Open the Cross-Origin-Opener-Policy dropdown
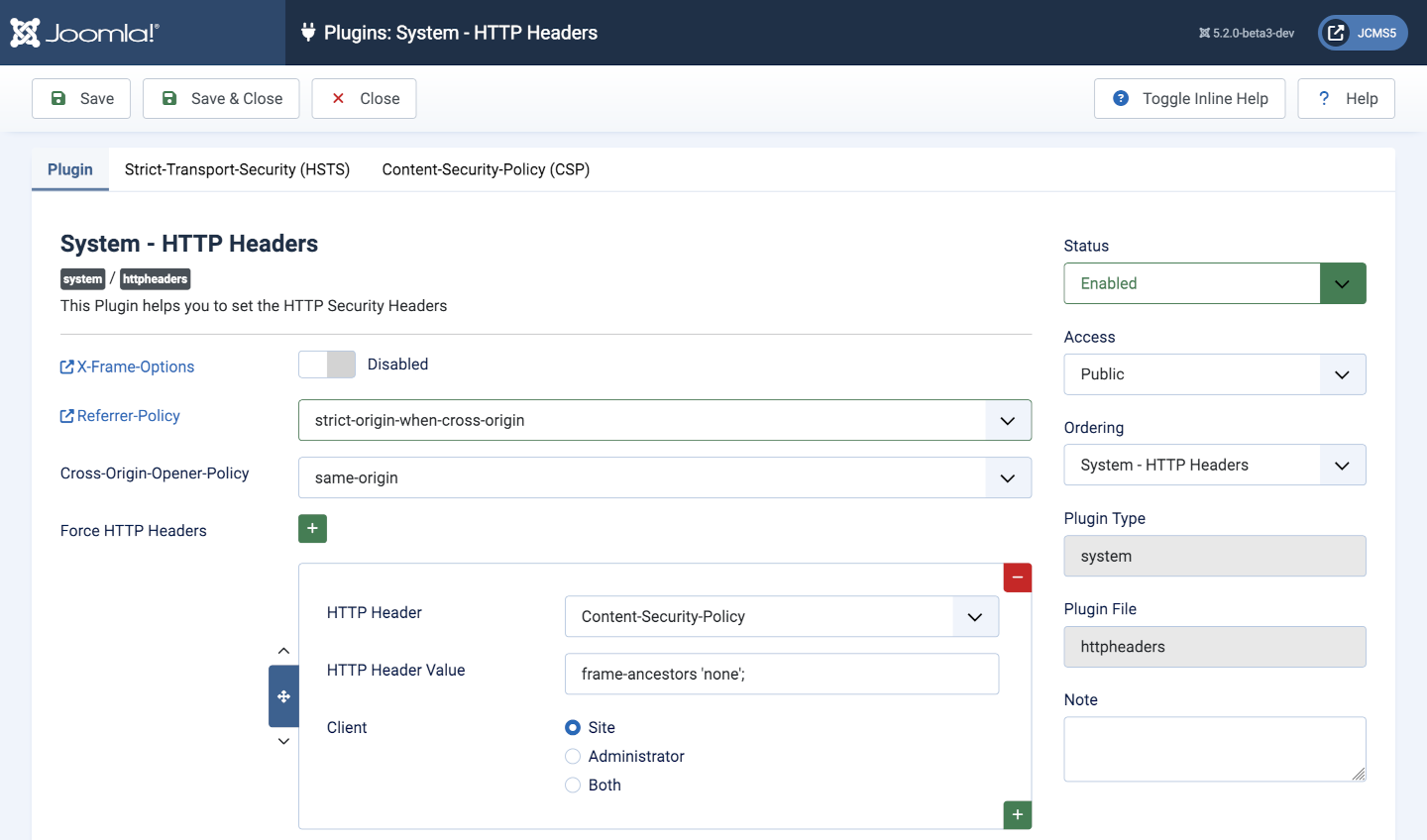The width and height of the screenshot is (1427, 840). click(665, 477)
